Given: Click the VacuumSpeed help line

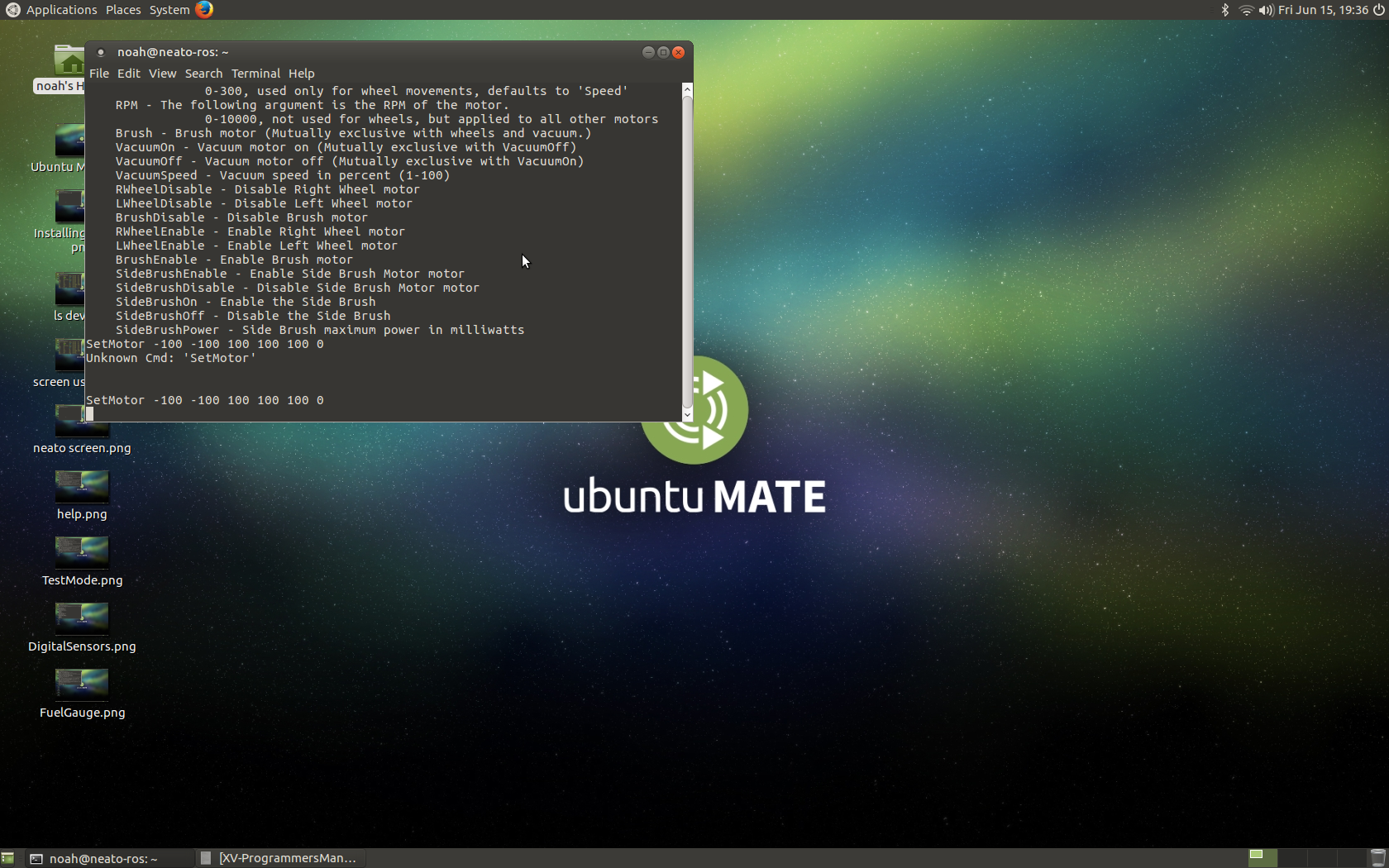Looking at the screenshot, I should coord(283,175).
